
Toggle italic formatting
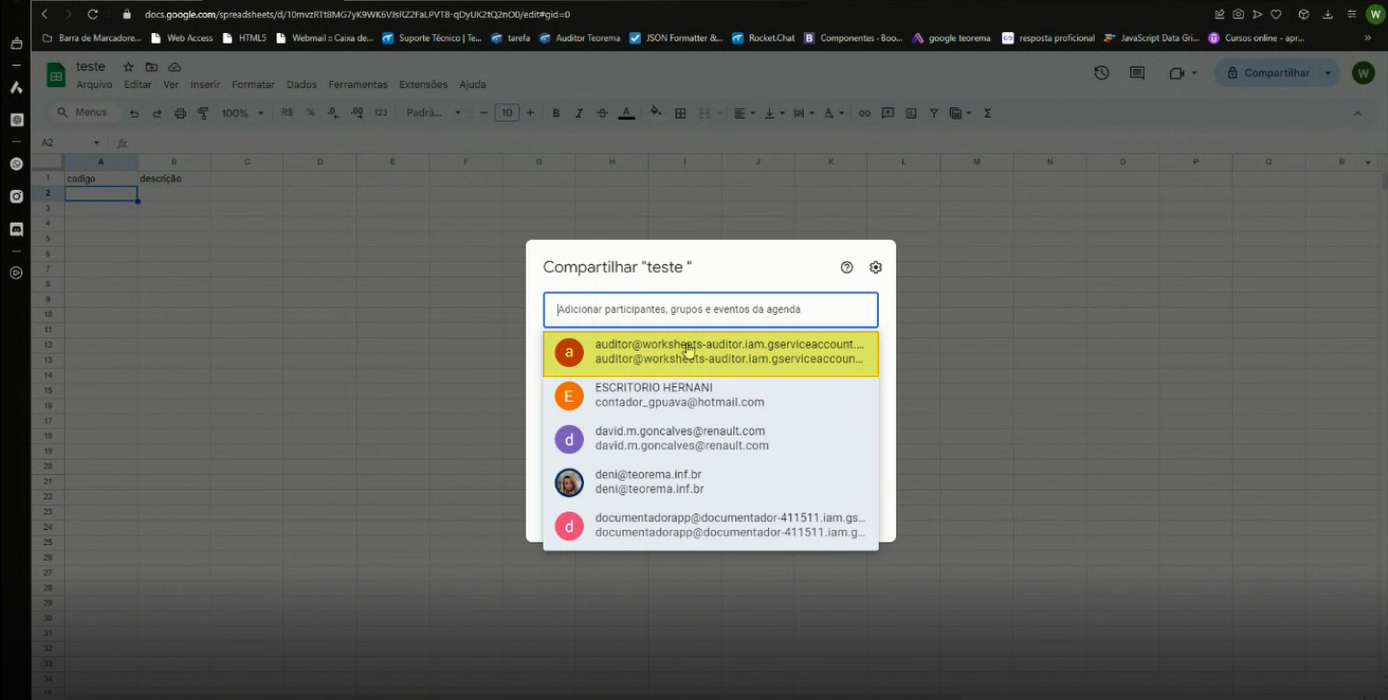[x=579, y=113]
